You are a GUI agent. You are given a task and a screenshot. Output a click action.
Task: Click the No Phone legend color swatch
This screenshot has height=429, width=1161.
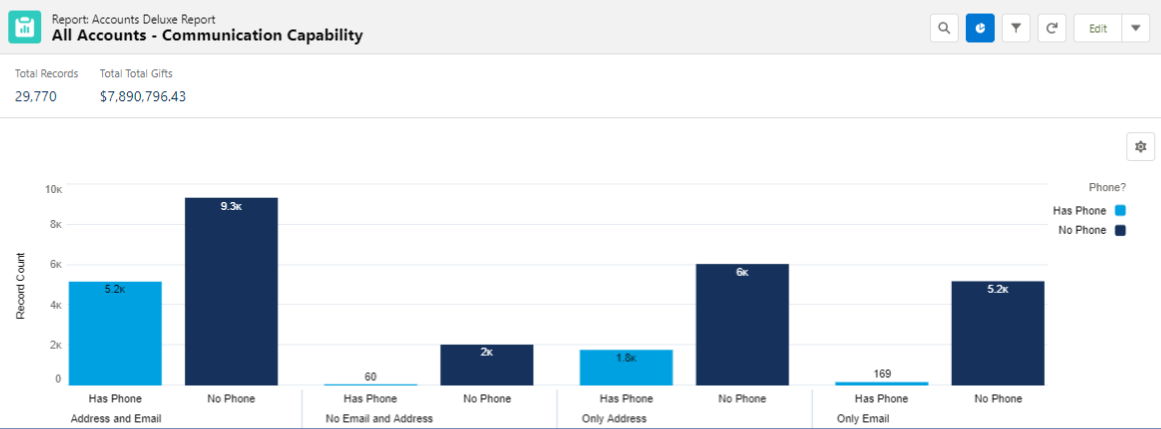[x=1120, y=230]
